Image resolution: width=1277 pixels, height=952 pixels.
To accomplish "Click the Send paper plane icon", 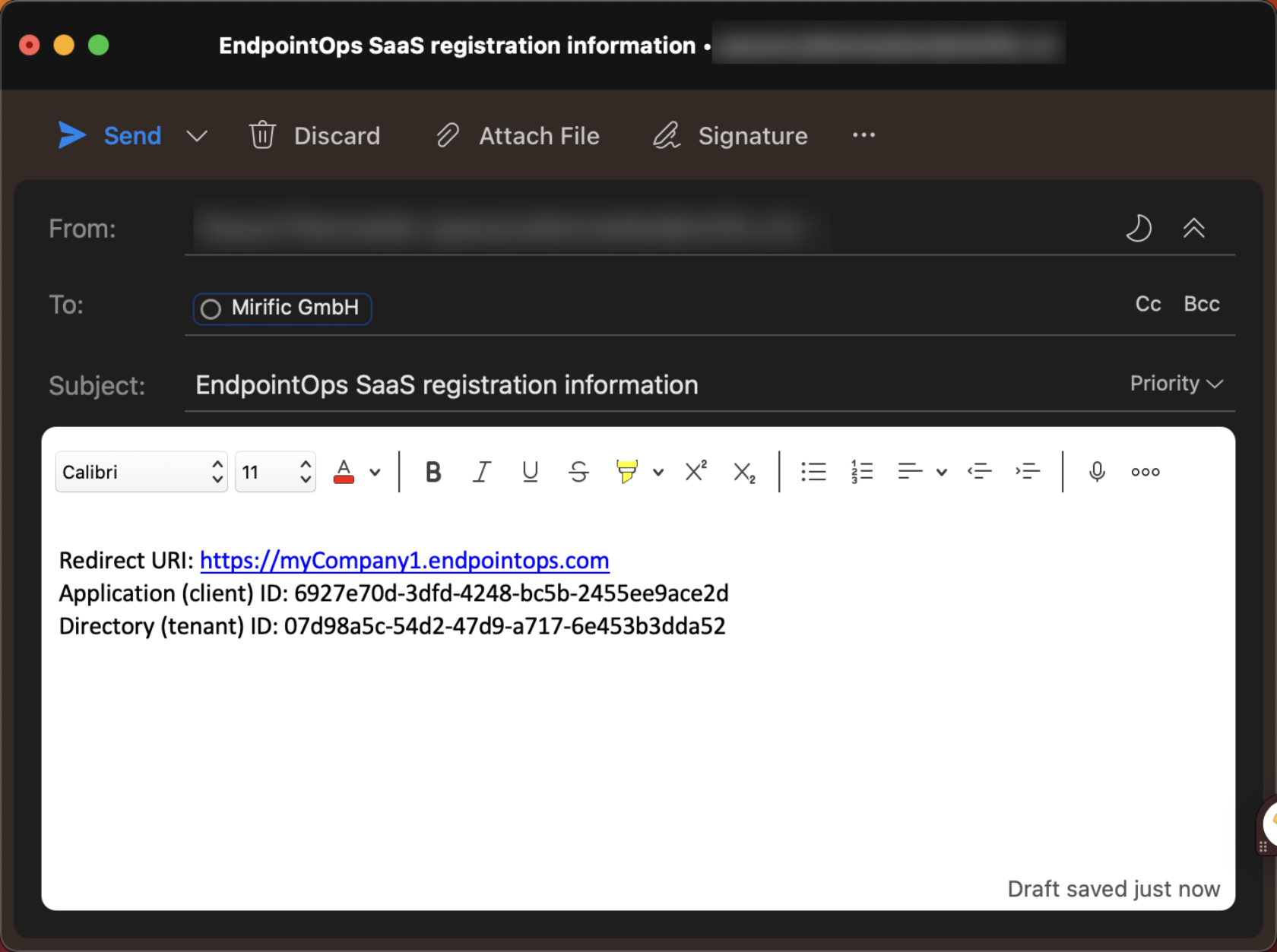I will pyautogui.click(x=72, y=135).
